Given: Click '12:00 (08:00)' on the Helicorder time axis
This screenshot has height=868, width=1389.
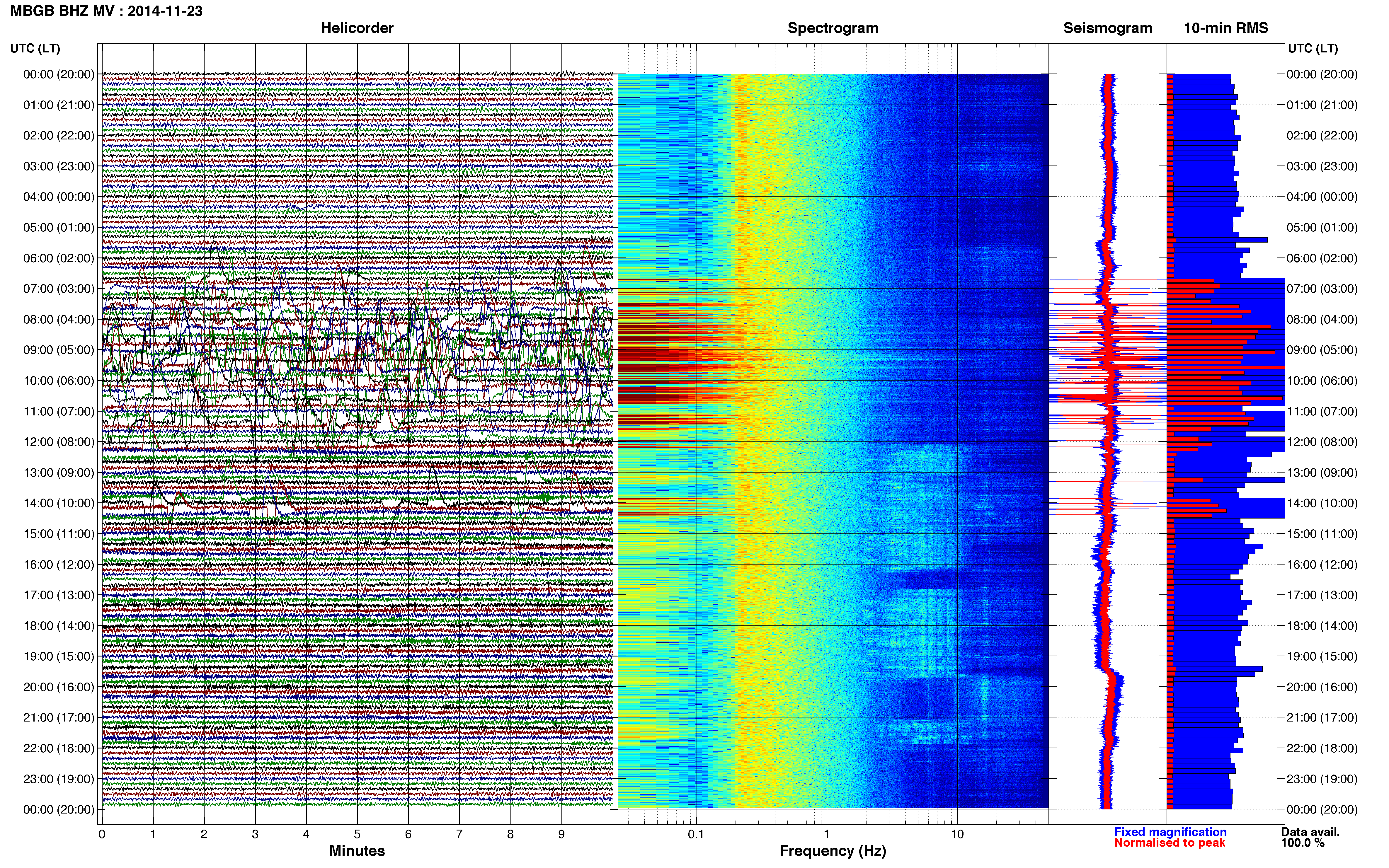Looking at the screenshot, I should (59, 442).
